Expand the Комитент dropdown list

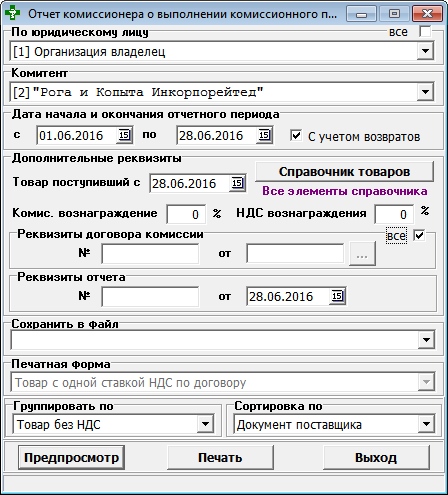coord(425,92)
